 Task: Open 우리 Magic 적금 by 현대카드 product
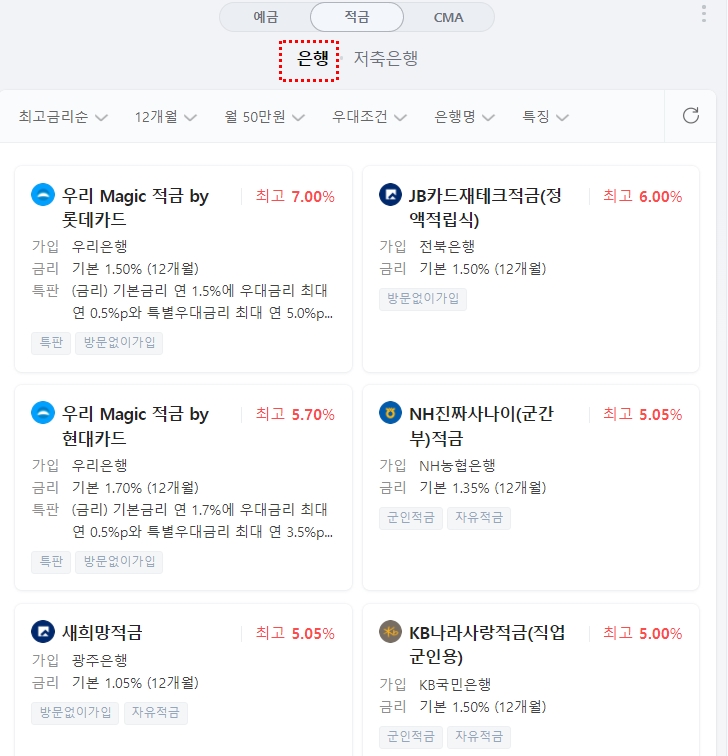(135, 426)
